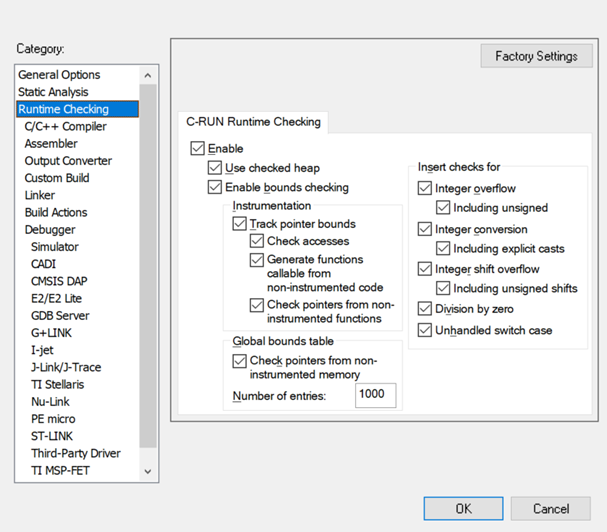This screenshot has height=532, width=607.
Task: Toggle Integer conversion check
Action: [x=425, y=229]
